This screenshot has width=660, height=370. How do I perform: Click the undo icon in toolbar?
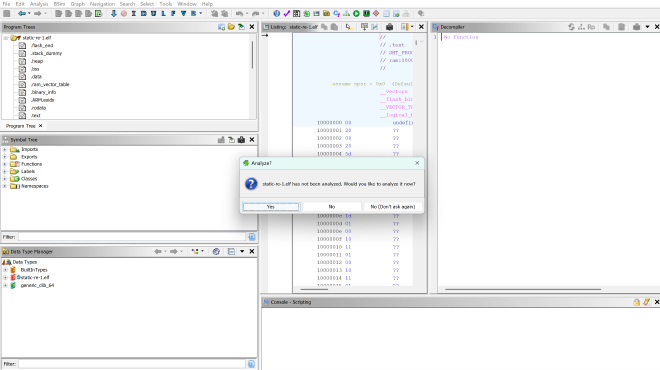[240, 13]
